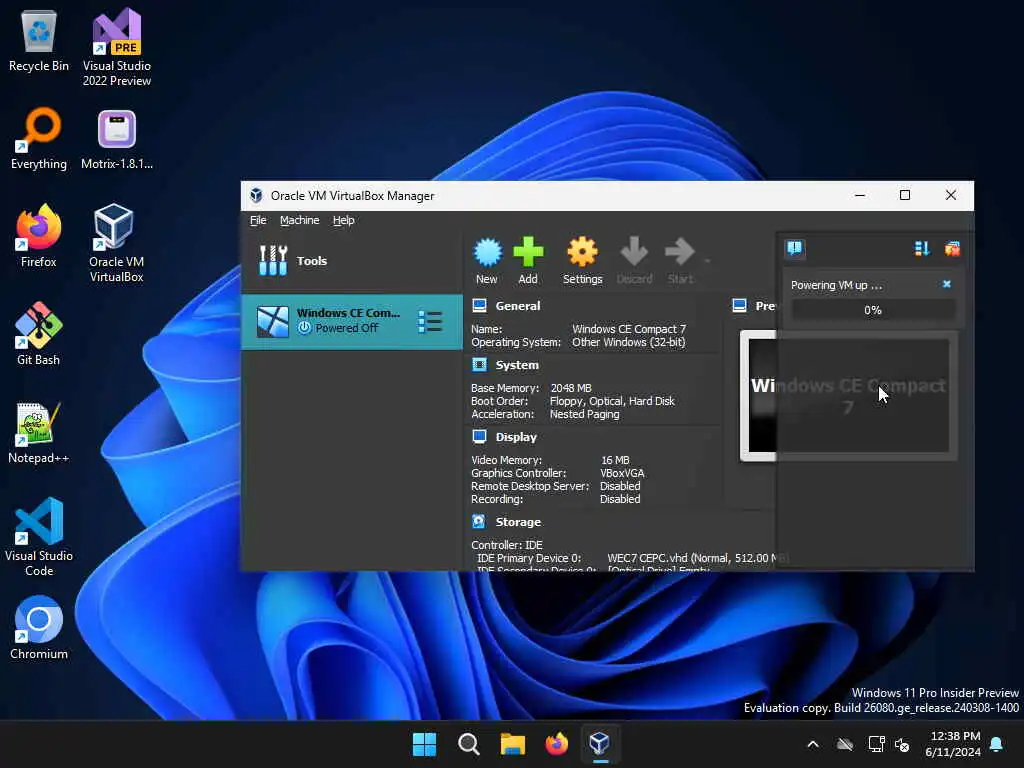Viewport: 1024px width, 768px height.
Task: Click the Start toolbar arrow button
Action: (680, 261)
